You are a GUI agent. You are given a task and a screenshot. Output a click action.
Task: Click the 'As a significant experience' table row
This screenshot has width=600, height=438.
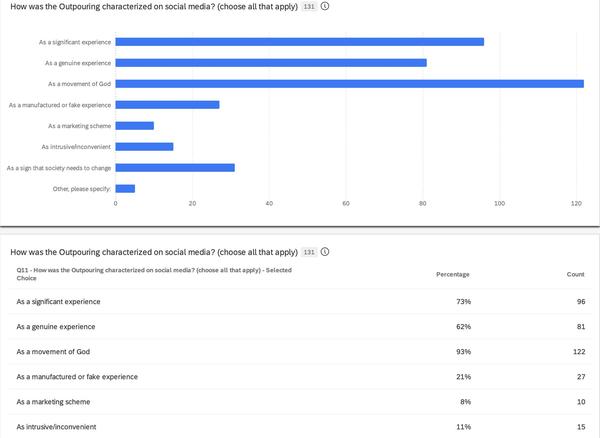(300, 301)
